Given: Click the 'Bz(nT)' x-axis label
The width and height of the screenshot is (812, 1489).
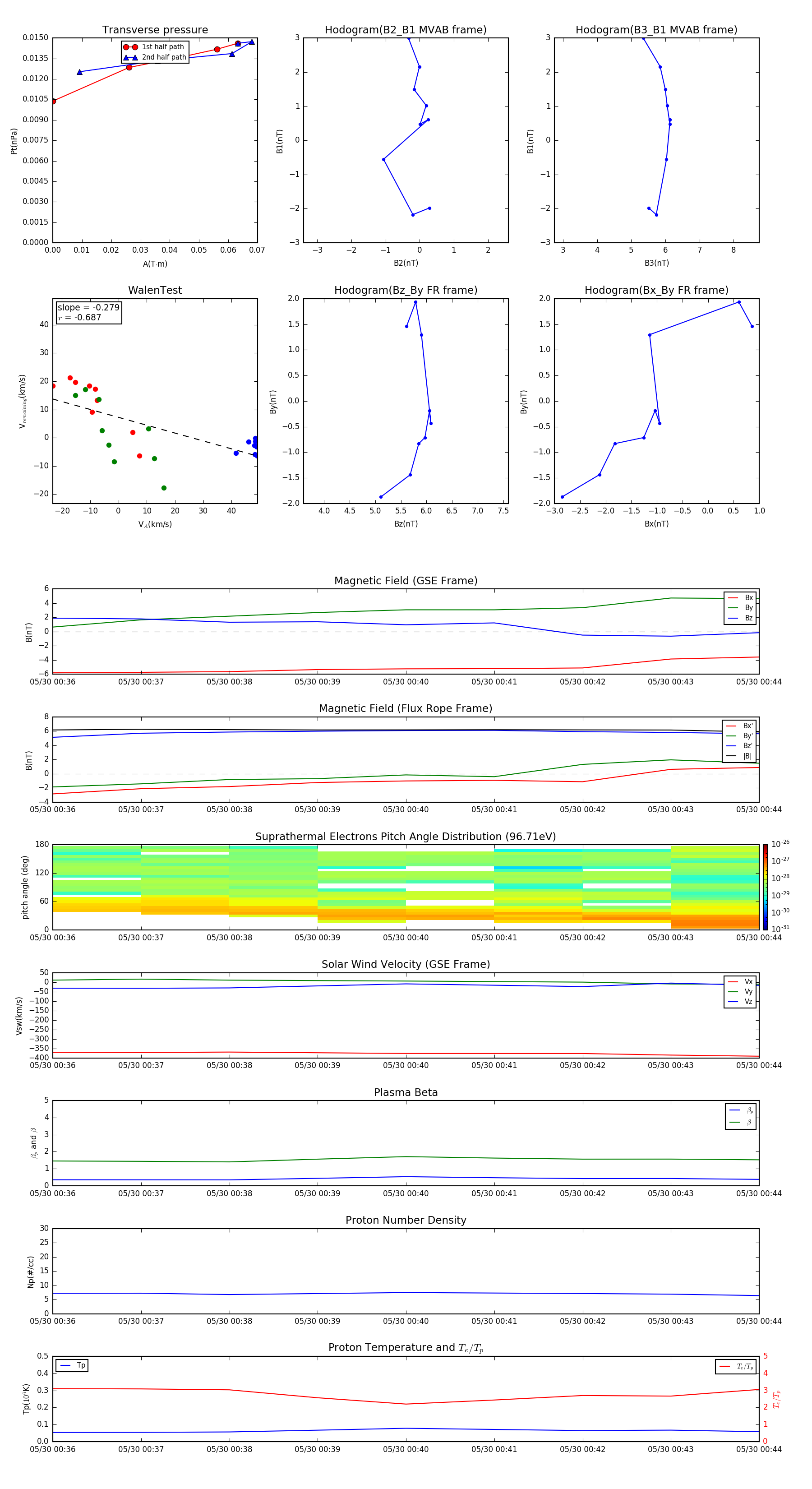Looking at the screenshot, I should pyautogui.click(x=406, y=524).
